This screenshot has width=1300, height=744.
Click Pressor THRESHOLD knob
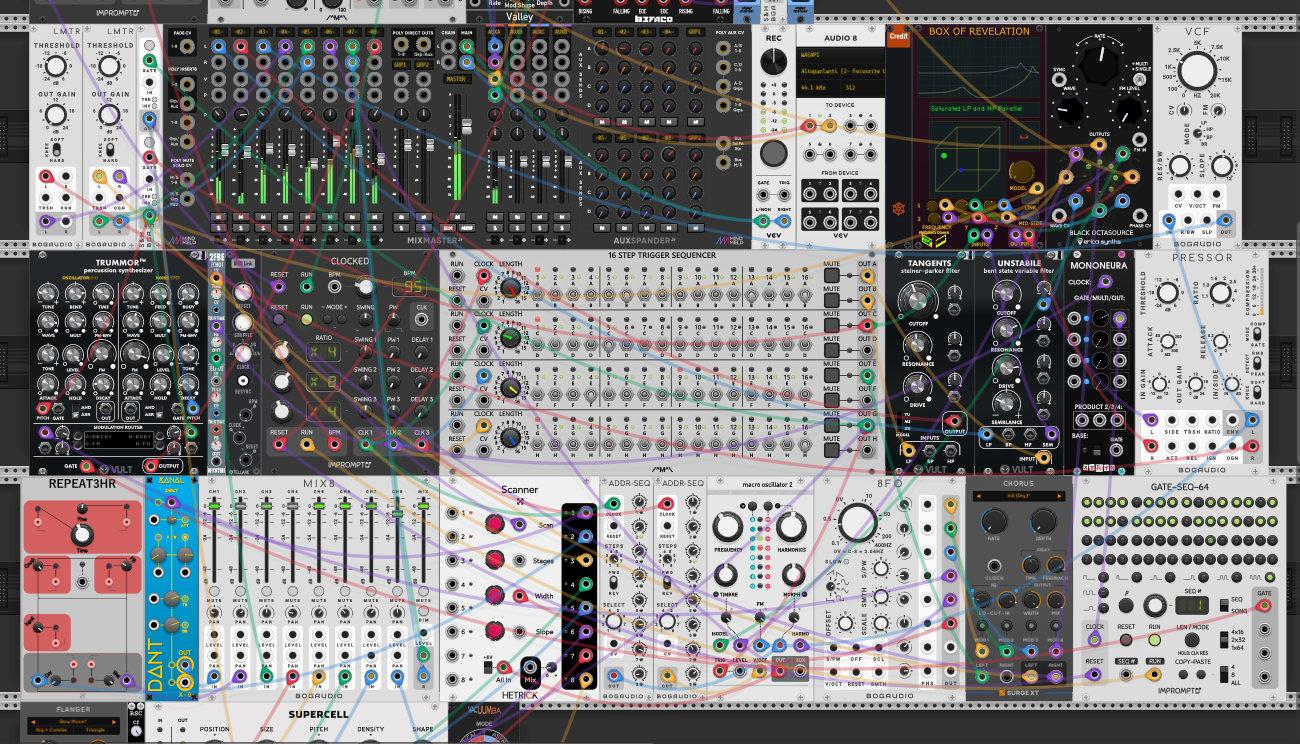(x=1166, y=294)
